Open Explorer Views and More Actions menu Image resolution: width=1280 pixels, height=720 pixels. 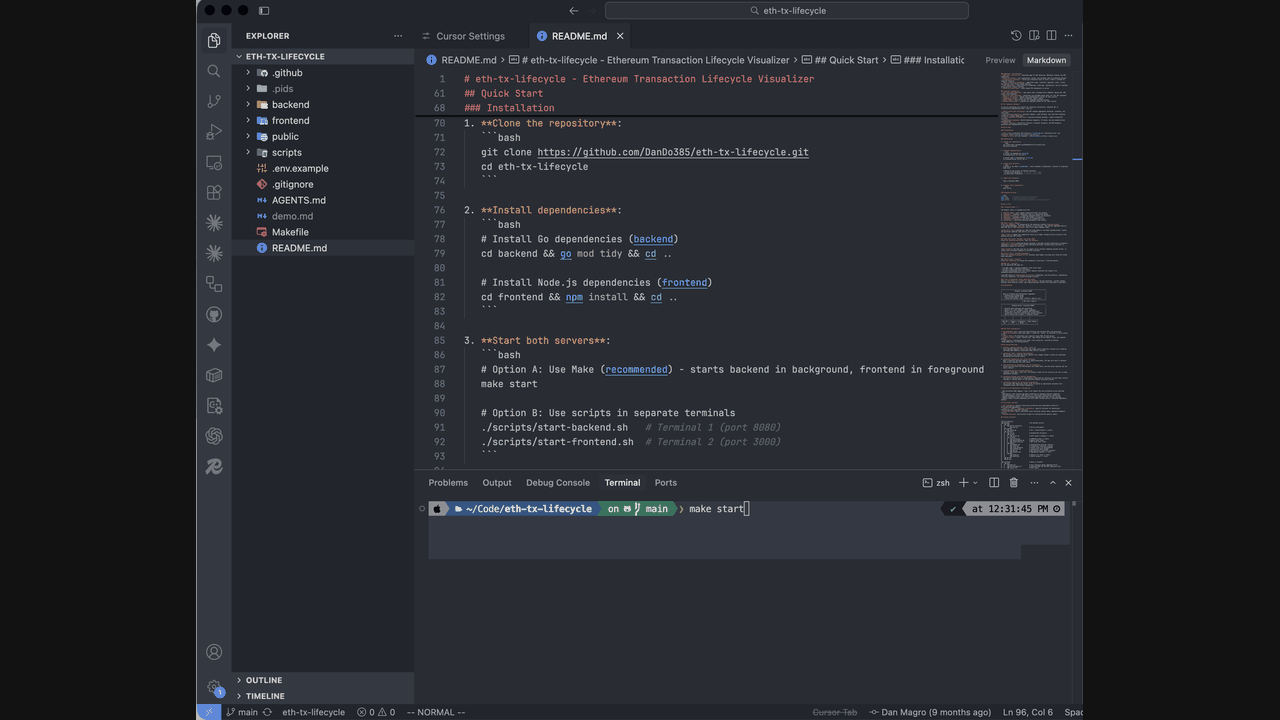click(x=398, y=36)
